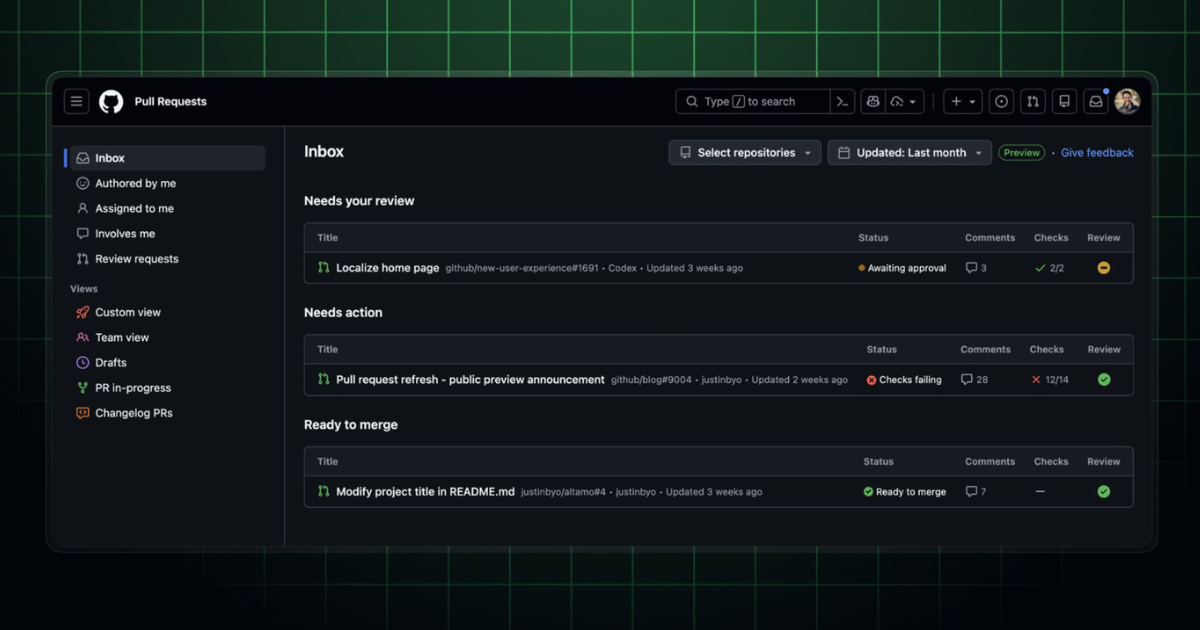Open the Pull requests header icon

(1033, 101)
